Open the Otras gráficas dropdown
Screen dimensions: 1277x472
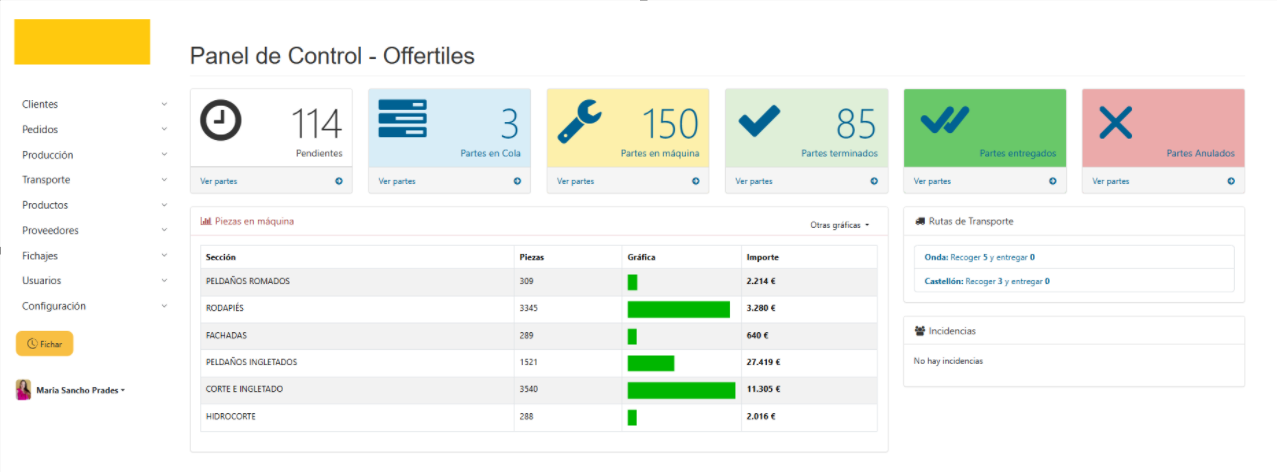pos(839,225)
